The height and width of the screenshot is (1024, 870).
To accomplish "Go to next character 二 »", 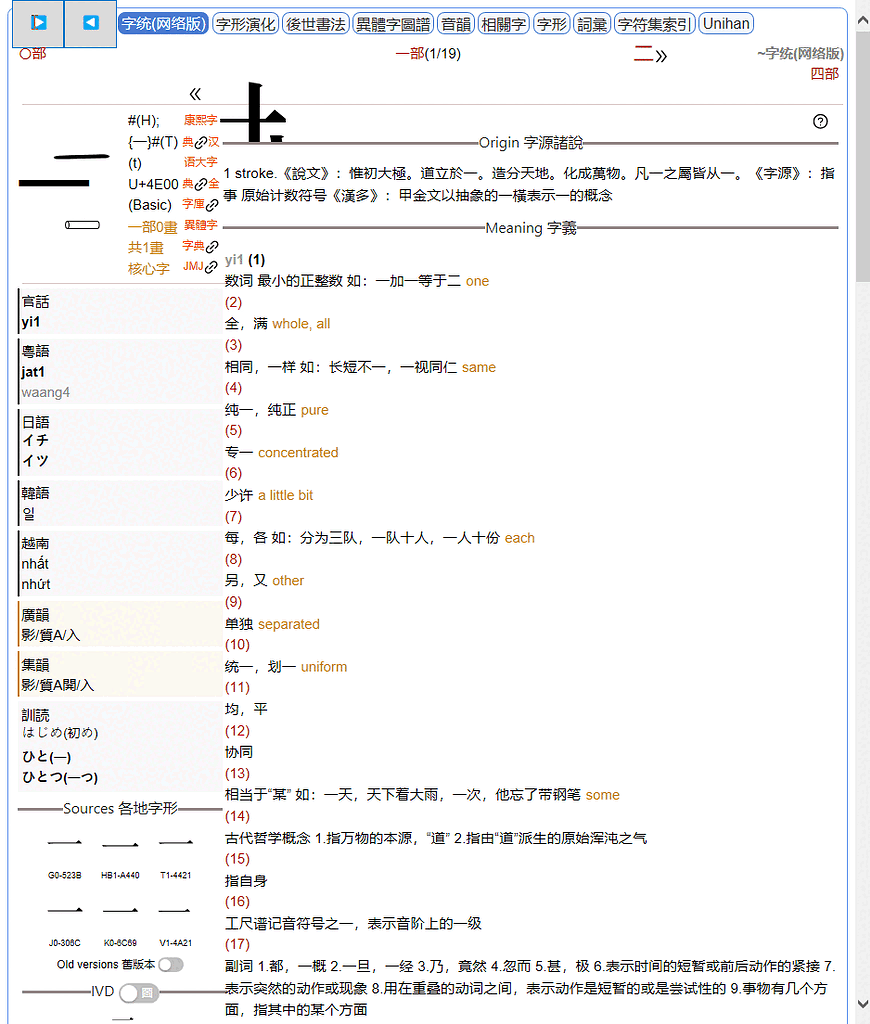I will tap(651, 54).
